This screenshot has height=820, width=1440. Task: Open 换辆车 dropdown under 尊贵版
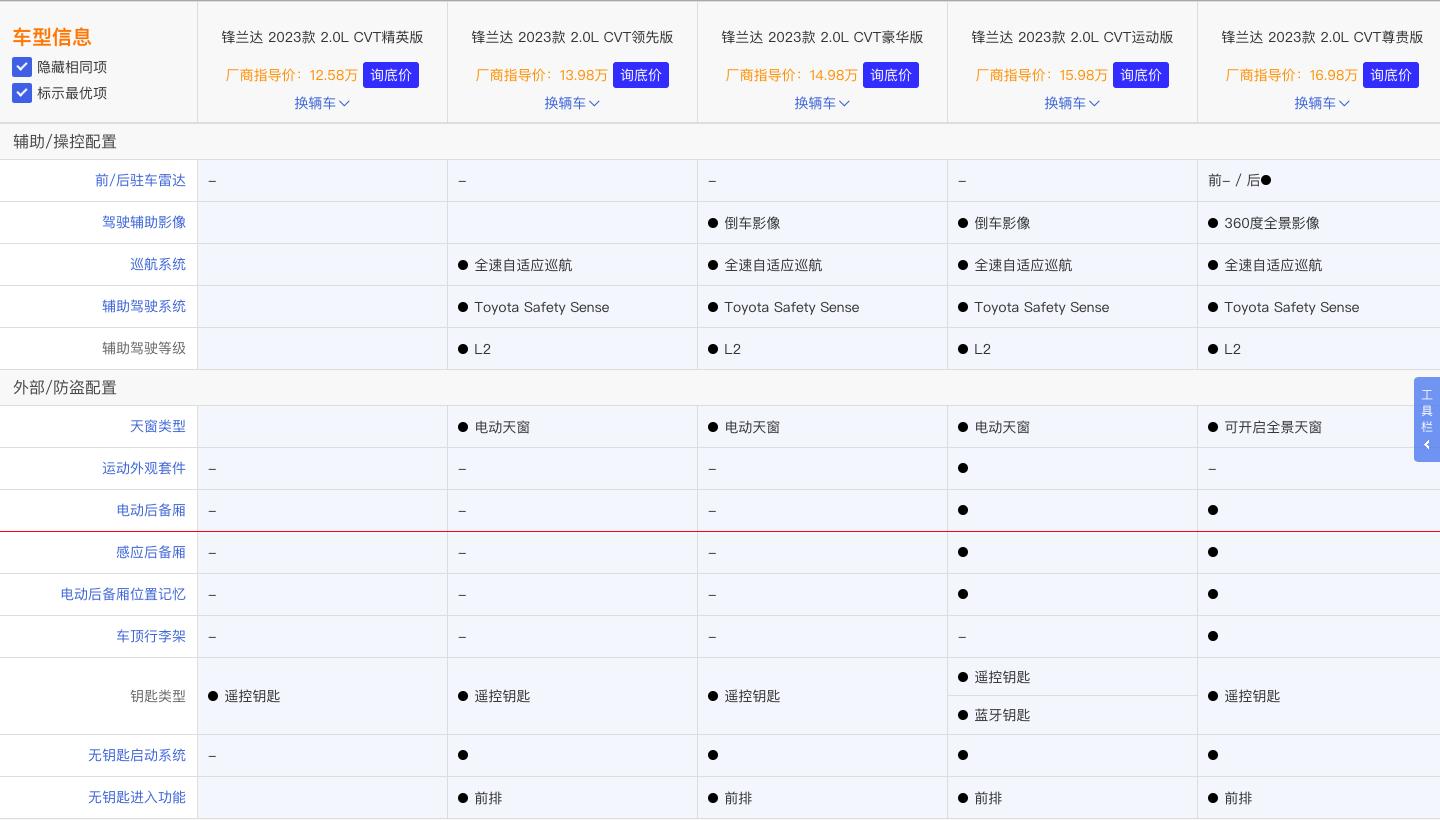(x=1322, y=103)
